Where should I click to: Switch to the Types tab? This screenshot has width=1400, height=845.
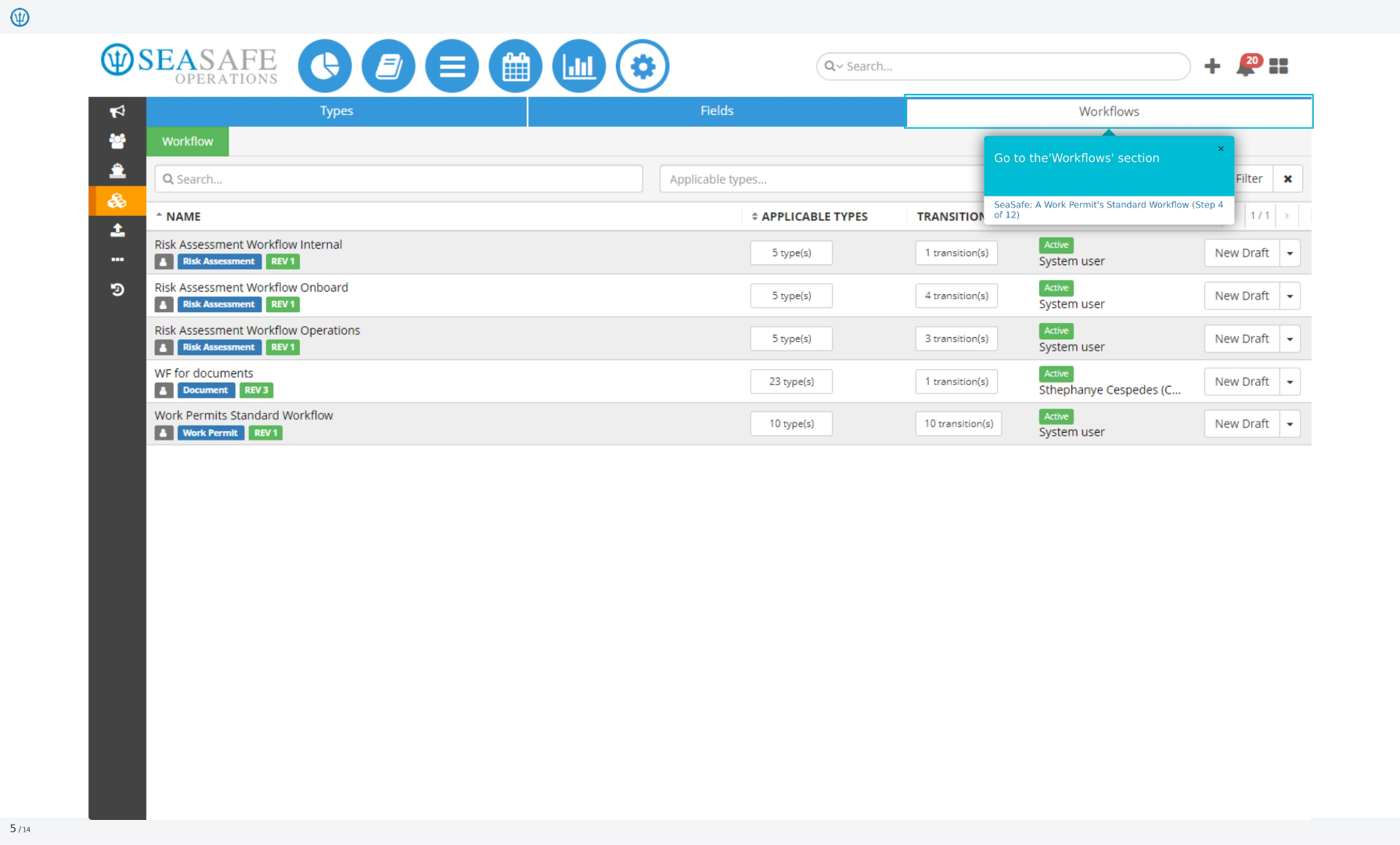(337, 111)
